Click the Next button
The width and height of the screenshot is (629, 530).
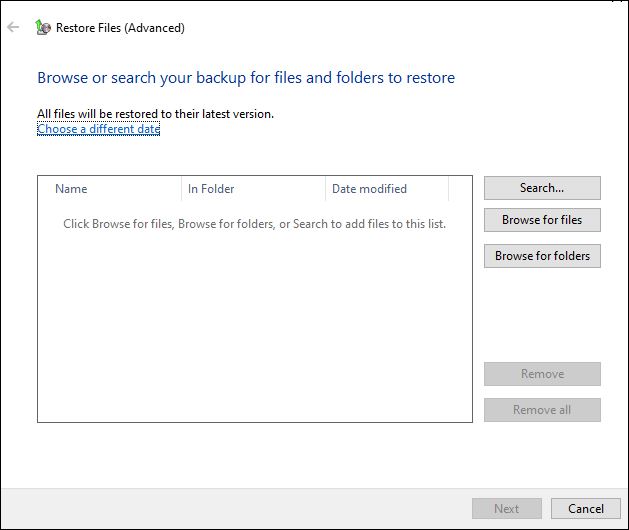[507, 509]
